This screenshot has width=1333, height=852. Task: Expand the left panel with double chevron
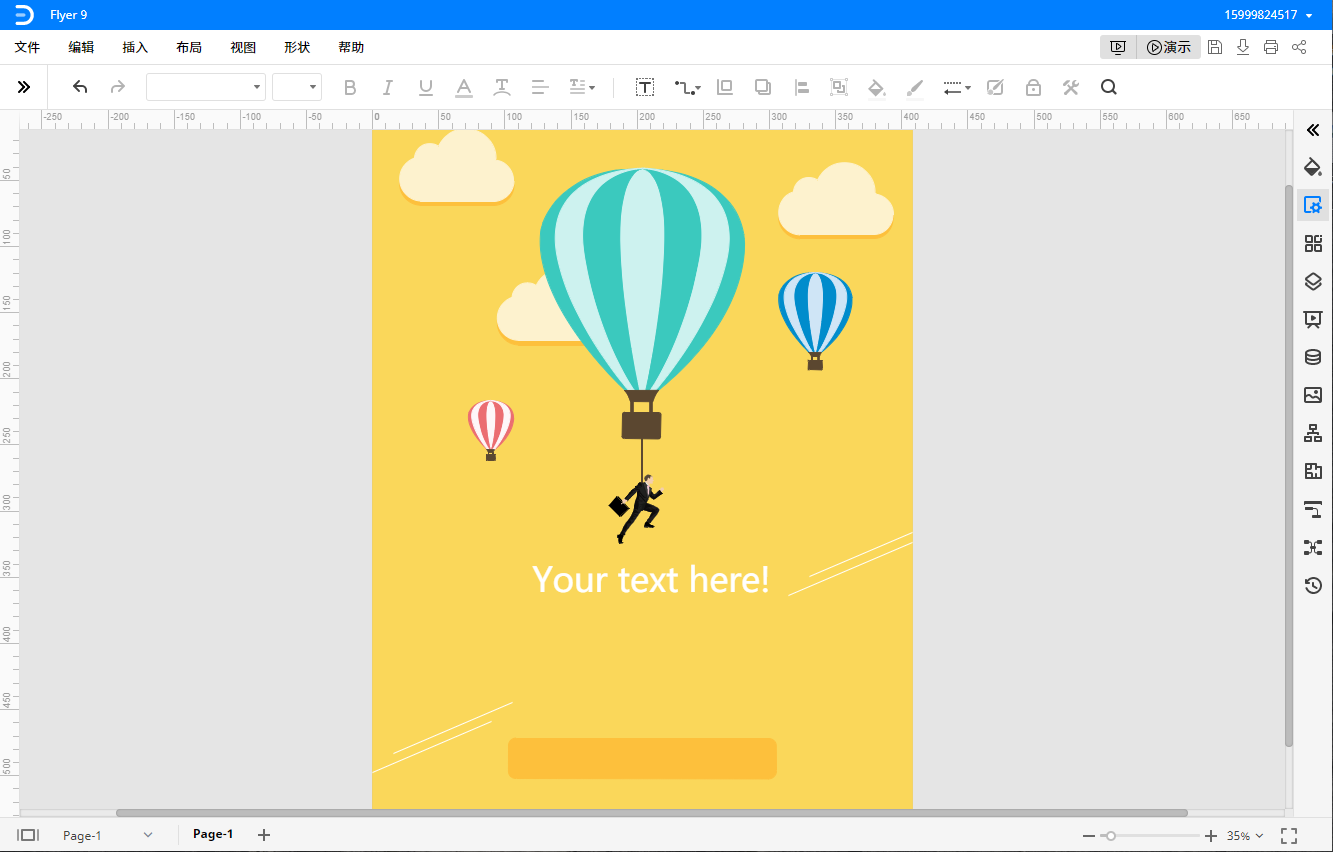click(24, 88)
